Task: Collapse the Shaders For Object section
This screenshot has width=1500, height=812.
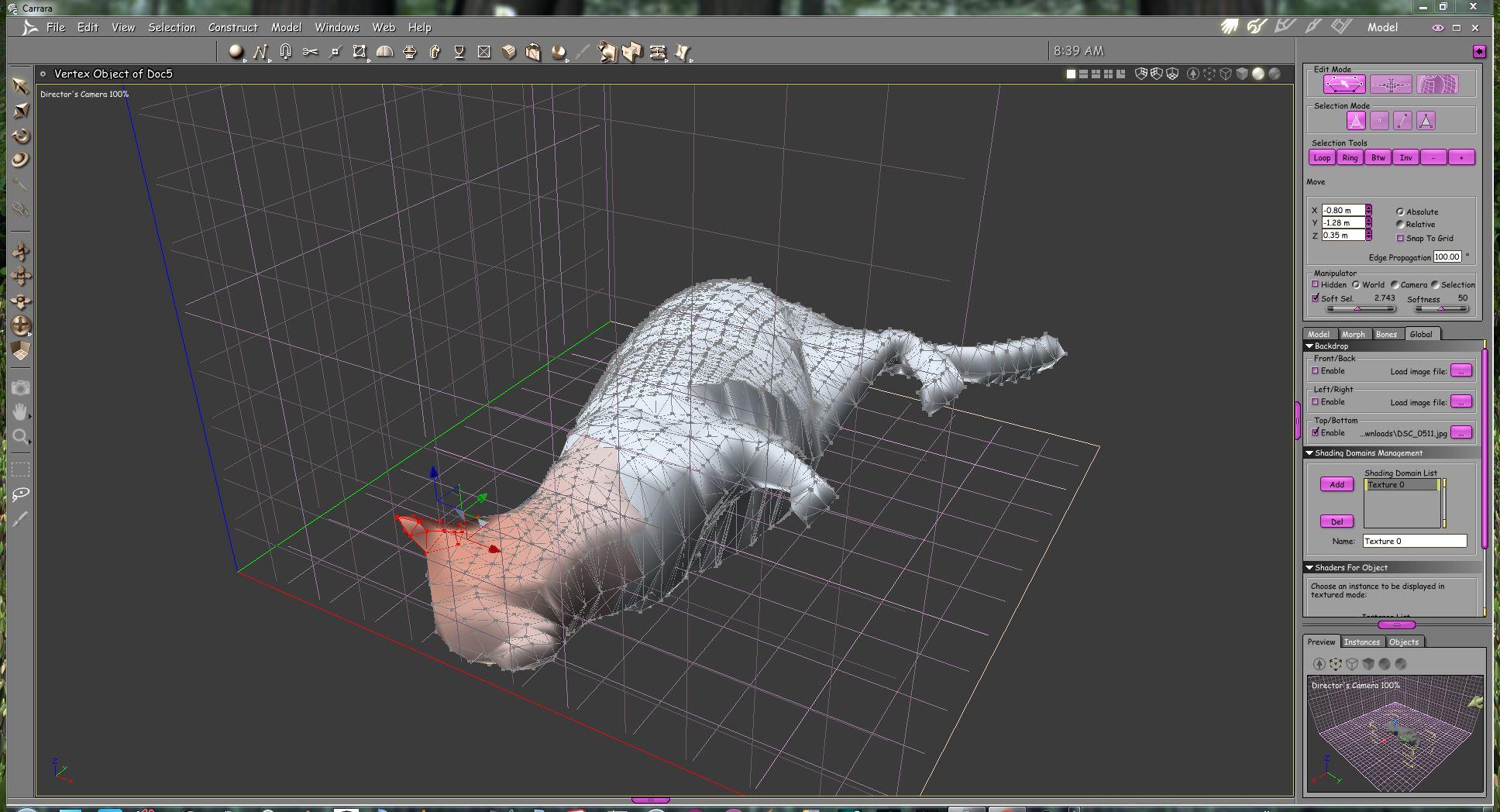Action: pos(1309,568)
